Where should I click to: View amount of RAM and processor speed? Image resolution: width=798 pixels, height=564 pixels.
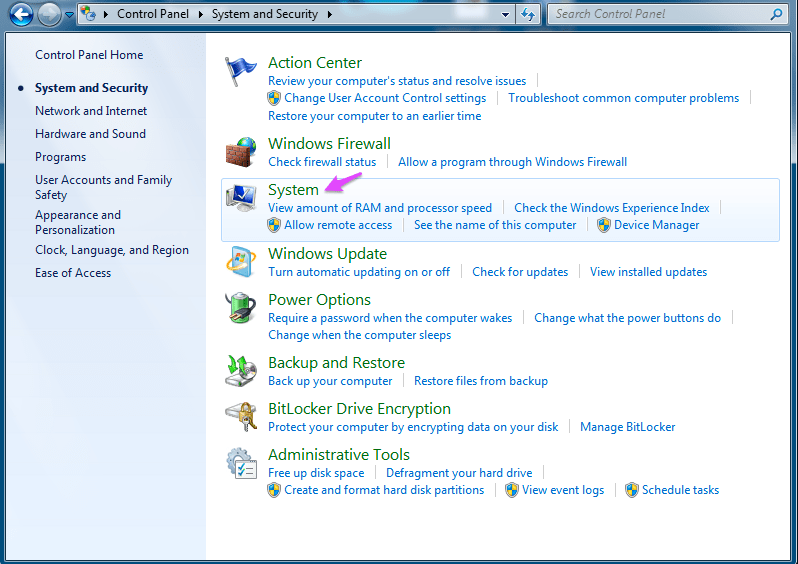(380, 208)
